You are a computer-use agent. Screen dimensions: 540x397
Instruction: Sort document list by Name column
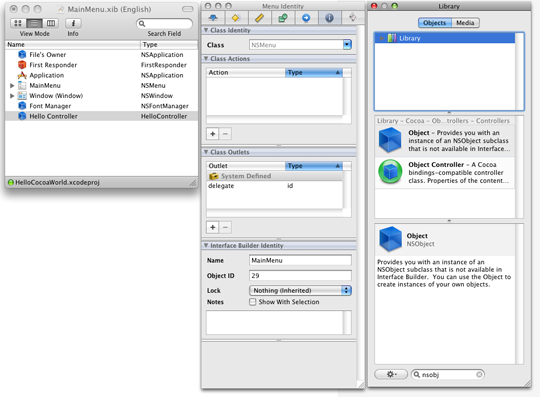pyautogui.click(x=73, y=44)
